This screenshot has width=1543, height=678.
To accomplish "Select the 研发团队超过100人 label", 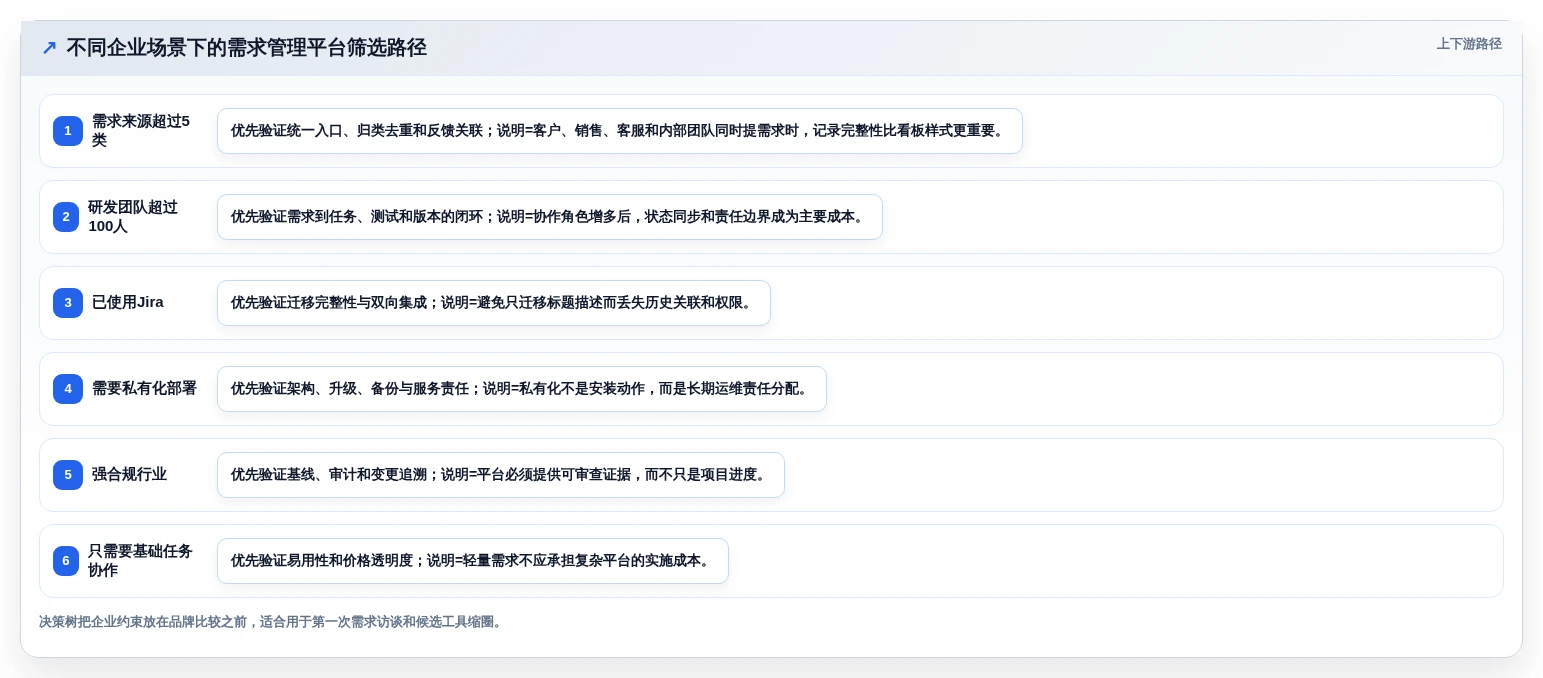I will [133, 217].
